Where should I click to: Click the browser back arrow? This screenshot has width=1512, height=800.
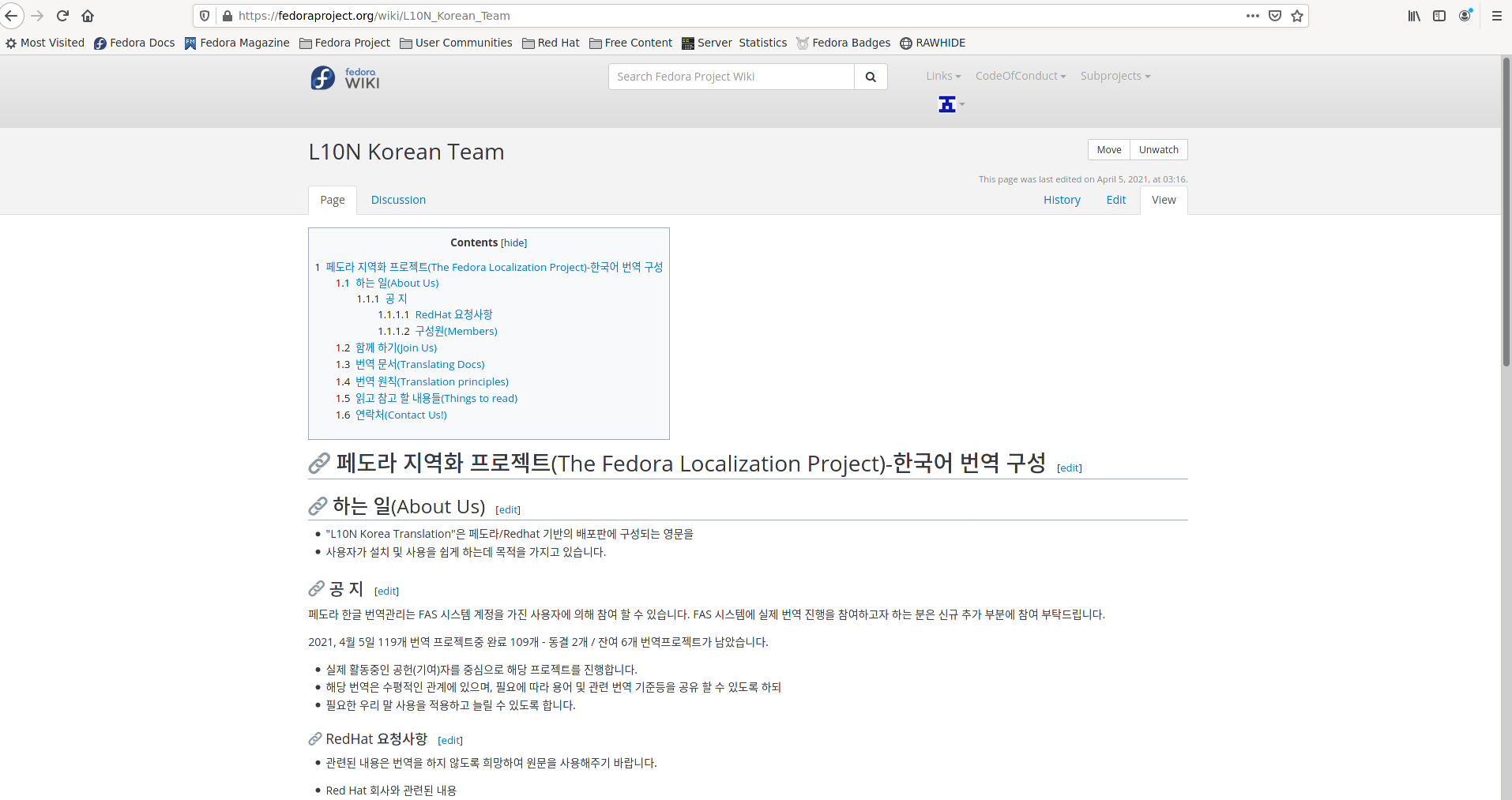[x=11, y=16]
